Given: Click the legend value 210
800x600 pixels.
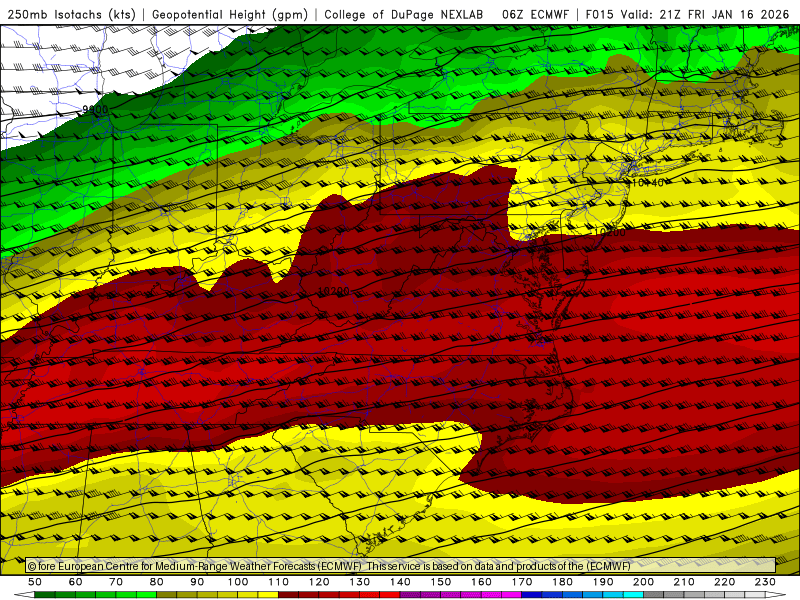Looking at the screenshot, I should click(684, 582).
